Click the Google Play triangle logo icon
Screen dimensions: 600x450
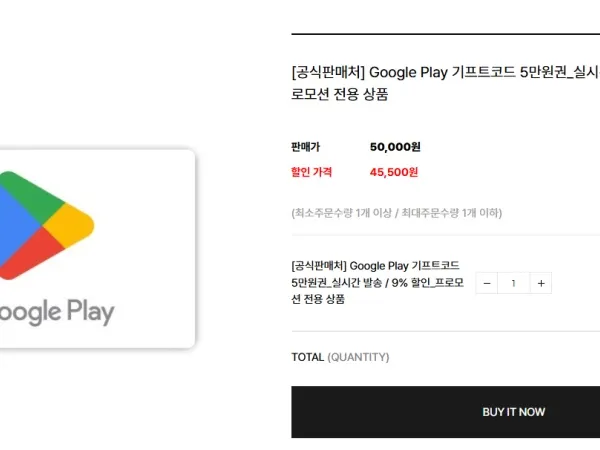coord(44,225)
